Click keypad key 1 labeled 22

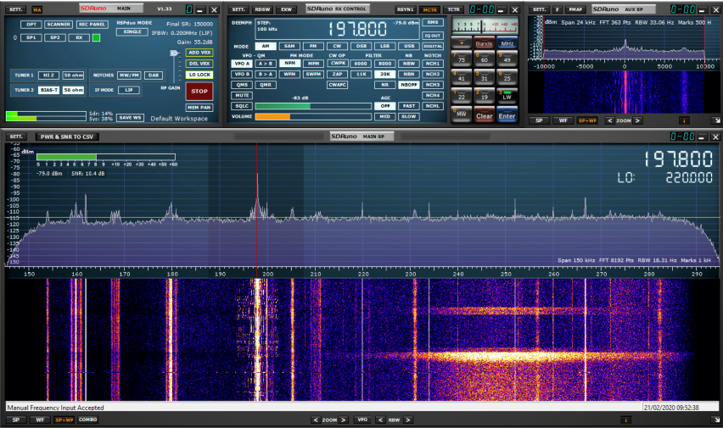pos(461,95)
